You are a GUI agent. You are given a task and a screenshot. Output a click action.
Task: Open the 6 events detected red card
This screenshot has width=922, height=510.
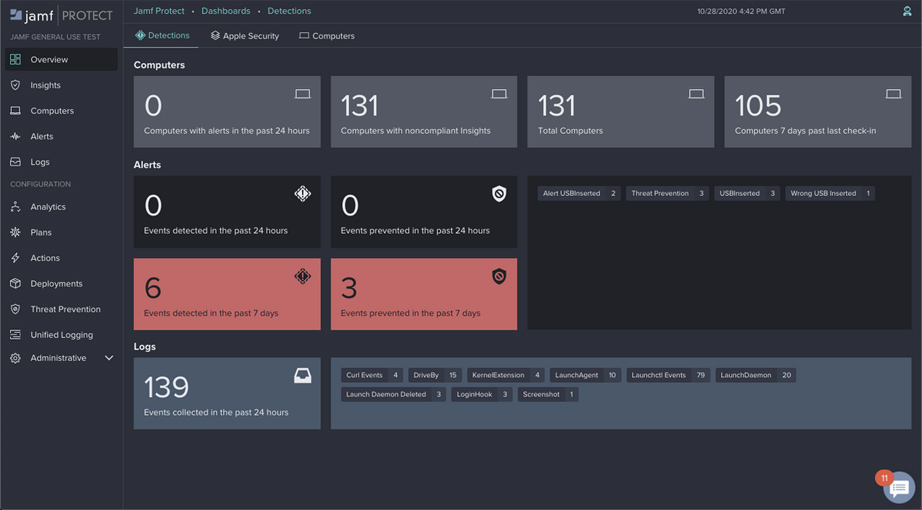coord(227,294)
